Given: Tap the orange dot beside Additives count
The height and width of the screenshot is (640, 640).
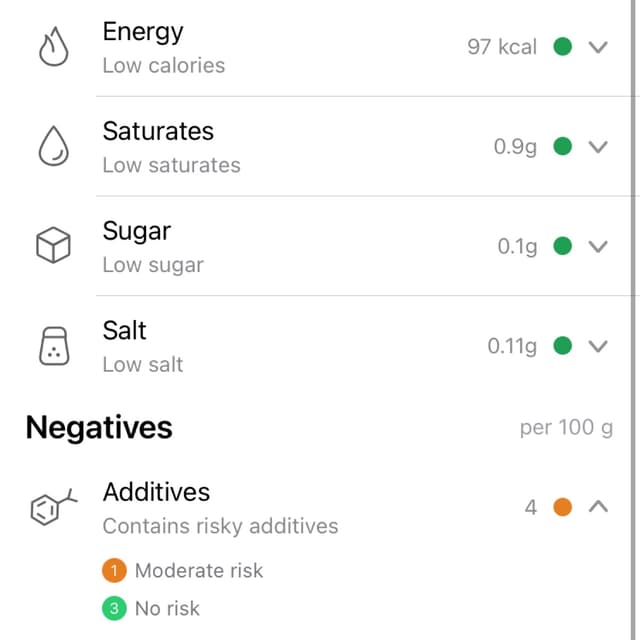Looking at the screenshot, I should (562, 507).
